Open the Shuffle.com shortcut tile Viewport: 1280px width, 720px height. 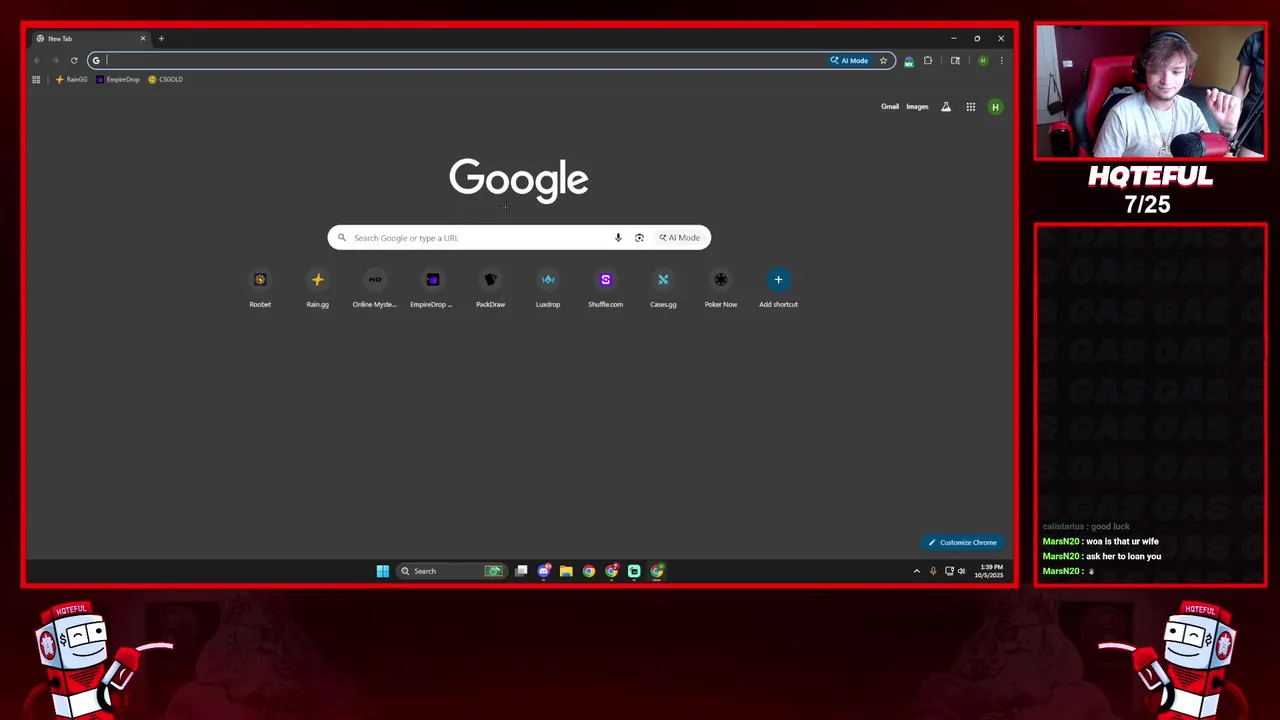605,288
